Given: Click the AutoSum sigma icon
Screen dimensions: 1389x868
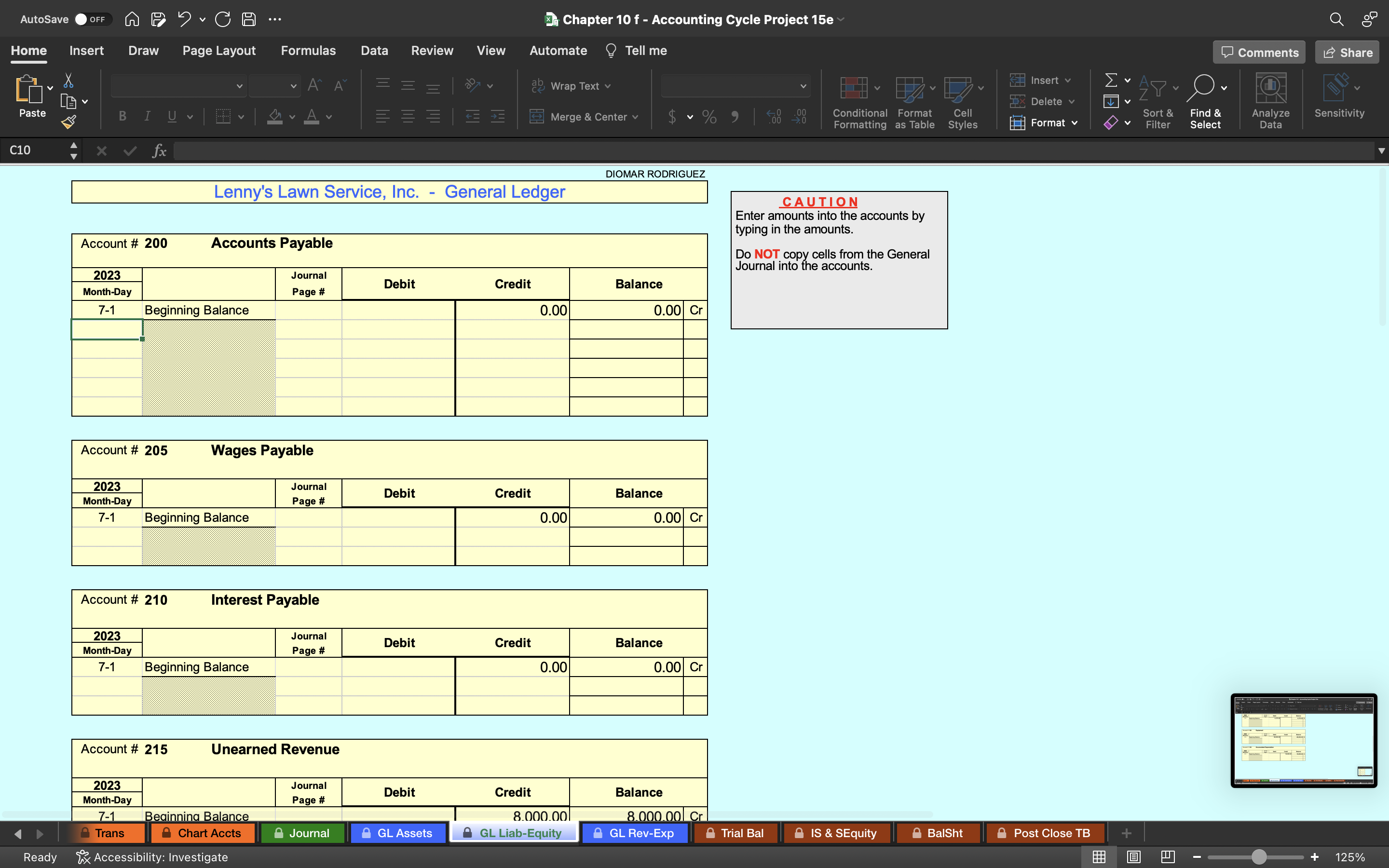Looking at the screenshot, I should [x=1111, y=80].
